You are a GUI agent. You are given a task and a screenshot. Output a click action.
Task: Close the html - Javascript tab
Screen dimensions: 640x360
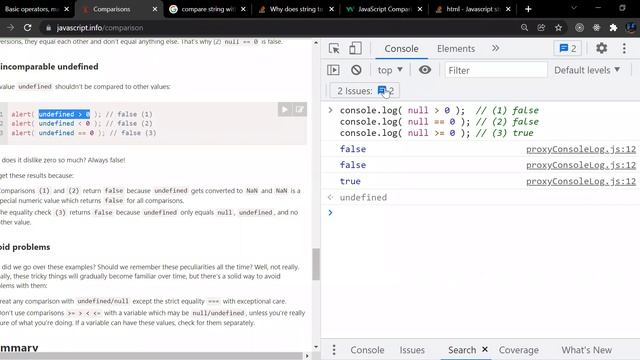coord(508,9)
